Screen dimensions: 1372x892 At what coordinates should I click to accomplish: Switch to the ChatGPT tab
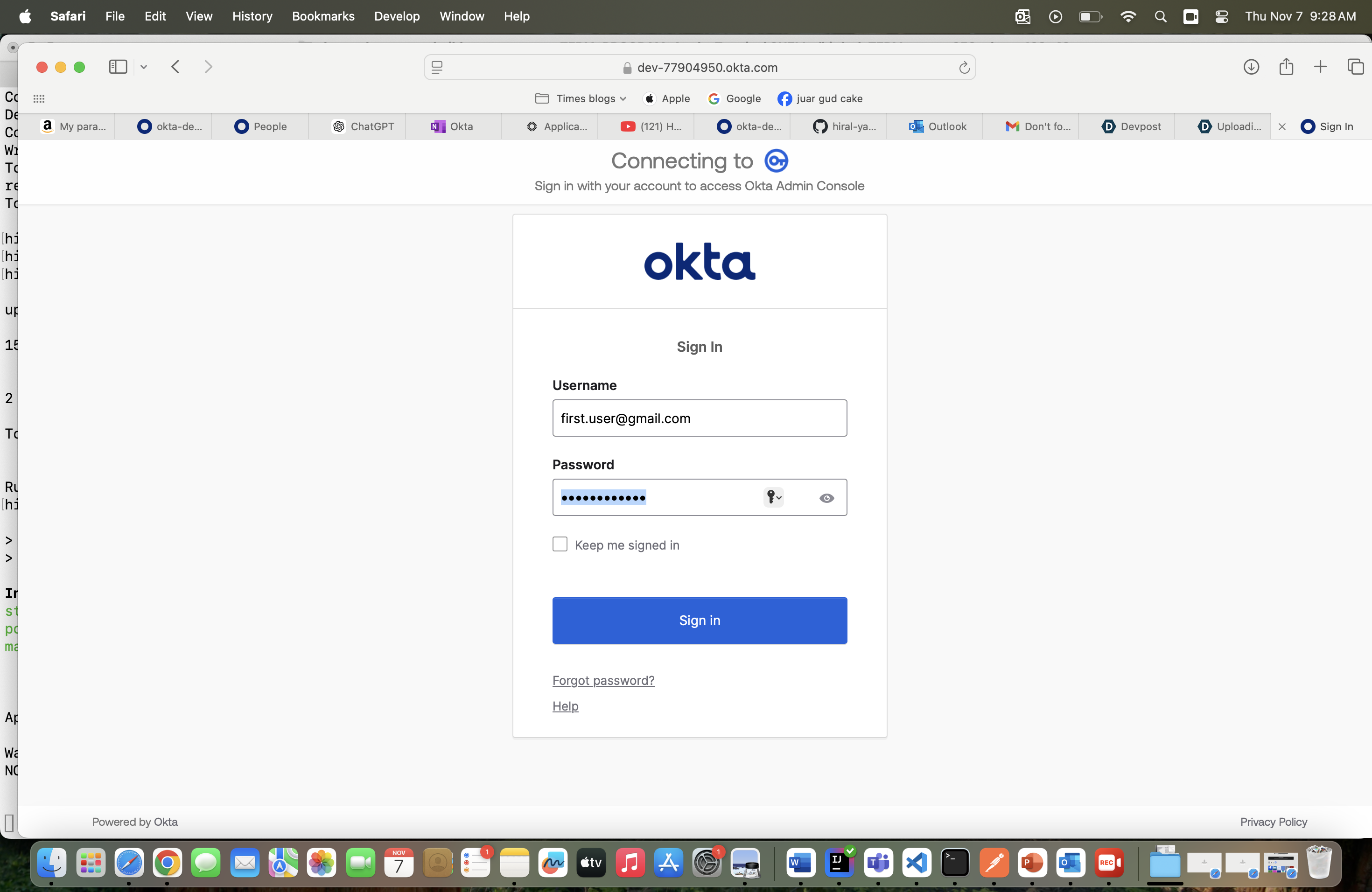[x=363, y=126]
